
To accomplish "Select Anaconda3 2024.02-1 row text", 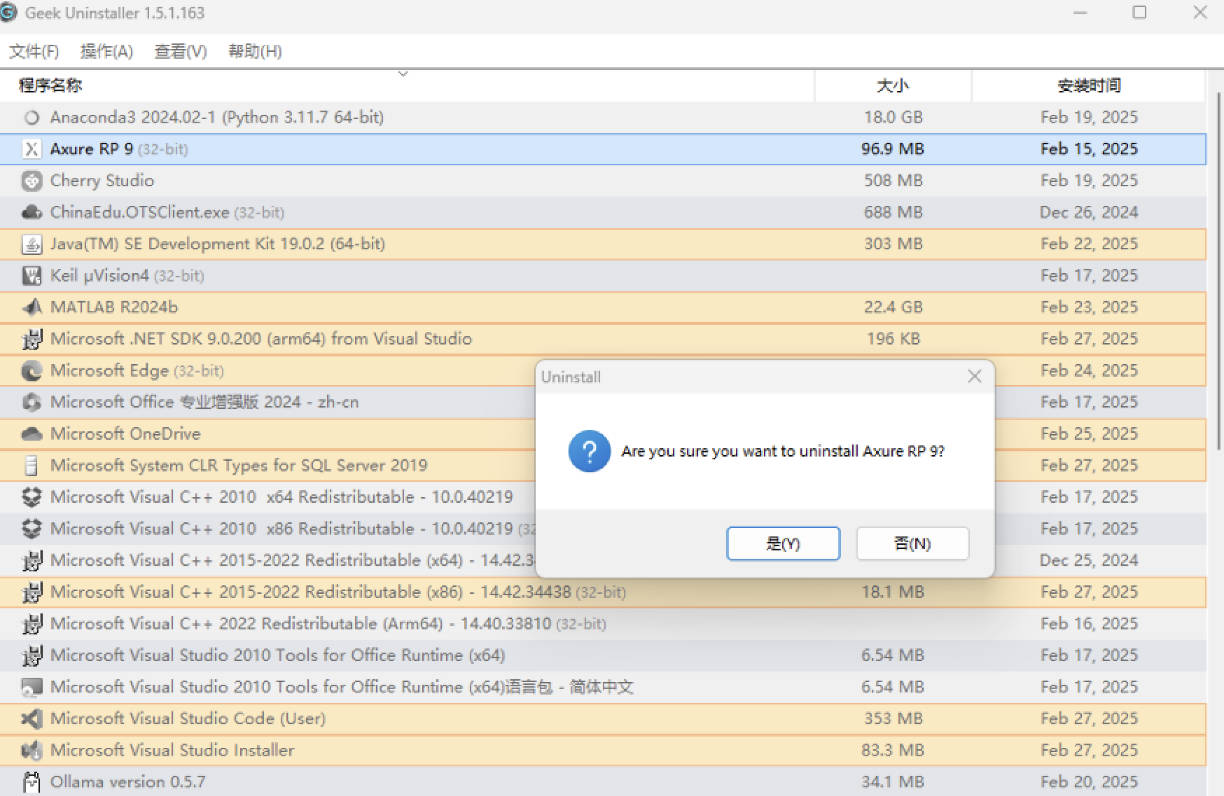I will coord(217,117).
